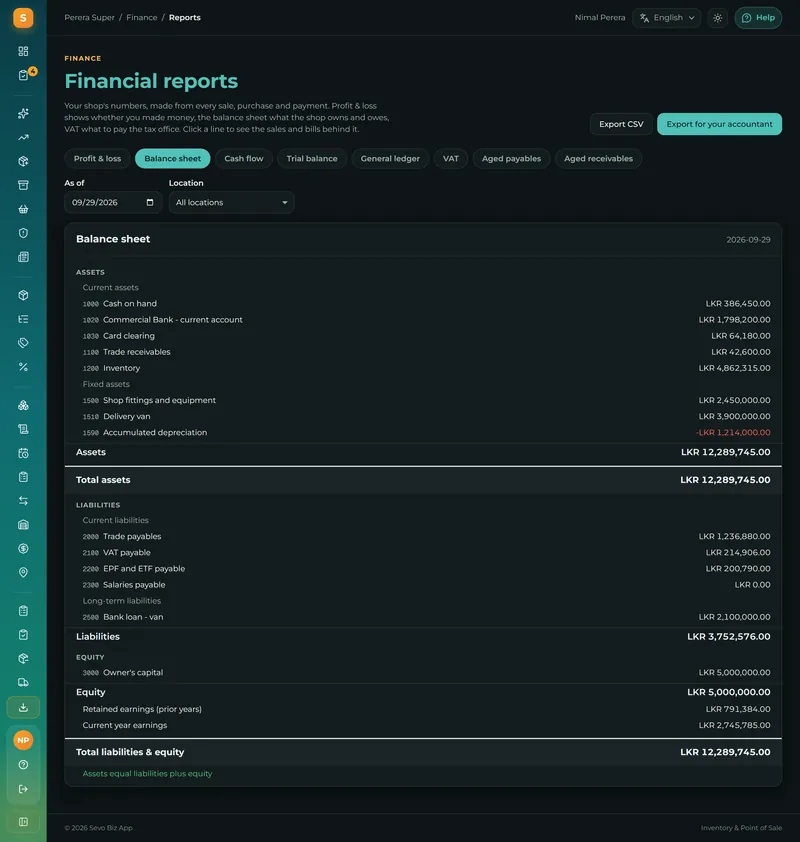The width and height of the screenshot is (800, 842).
Task: Click the archive box sidebar icon
Action: coord(23,185)
